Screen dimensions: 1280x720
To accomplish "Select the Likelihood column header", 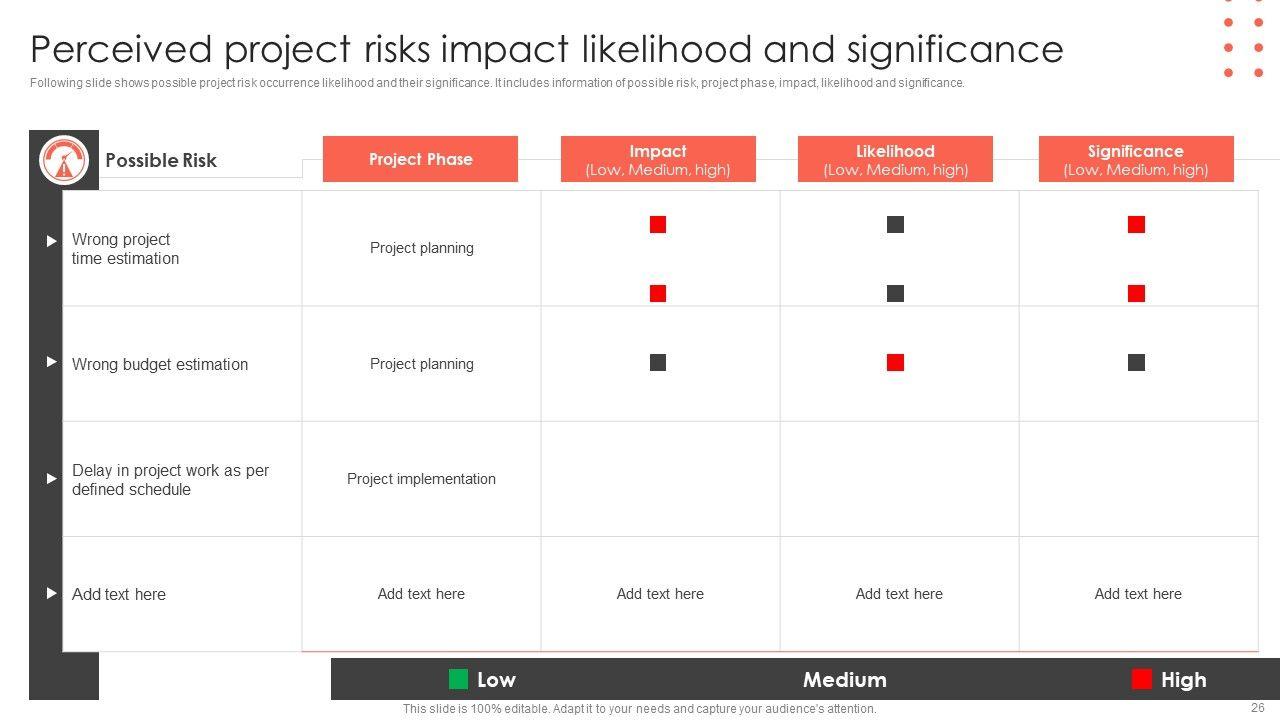I will [895, 159].
